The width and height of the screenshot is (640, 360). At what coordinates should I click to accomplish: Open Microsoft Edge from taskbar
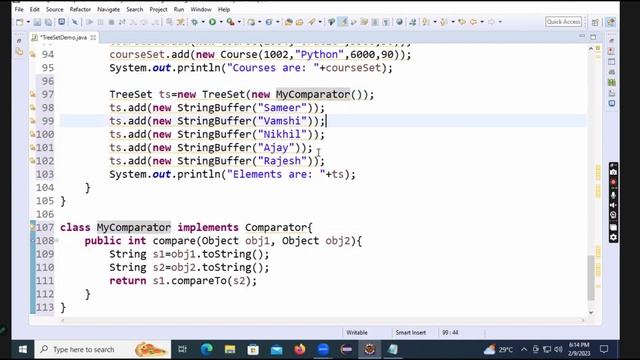(x=207, y=349)
